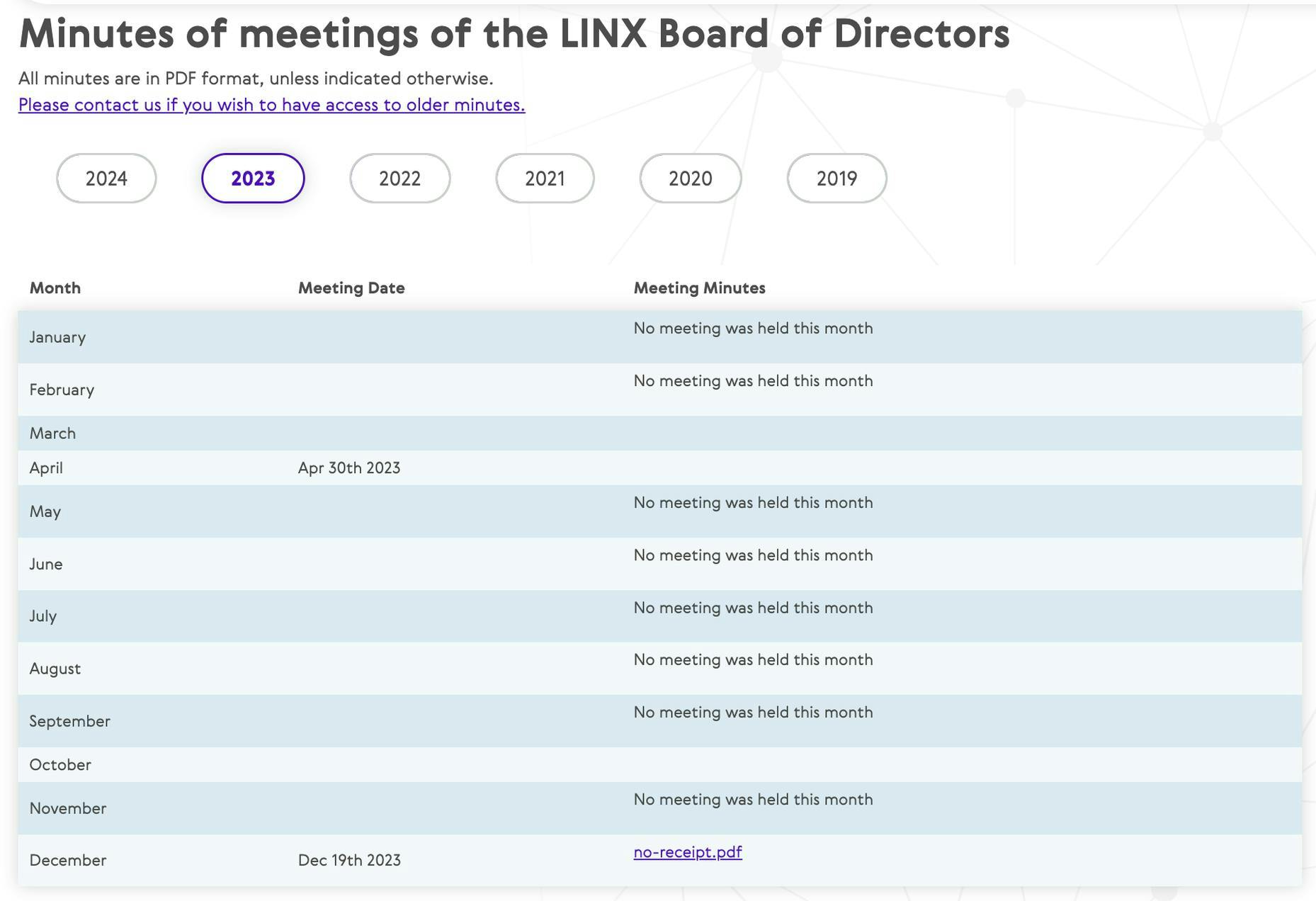Click February's no meeting held note

click(x=753, y=381)
